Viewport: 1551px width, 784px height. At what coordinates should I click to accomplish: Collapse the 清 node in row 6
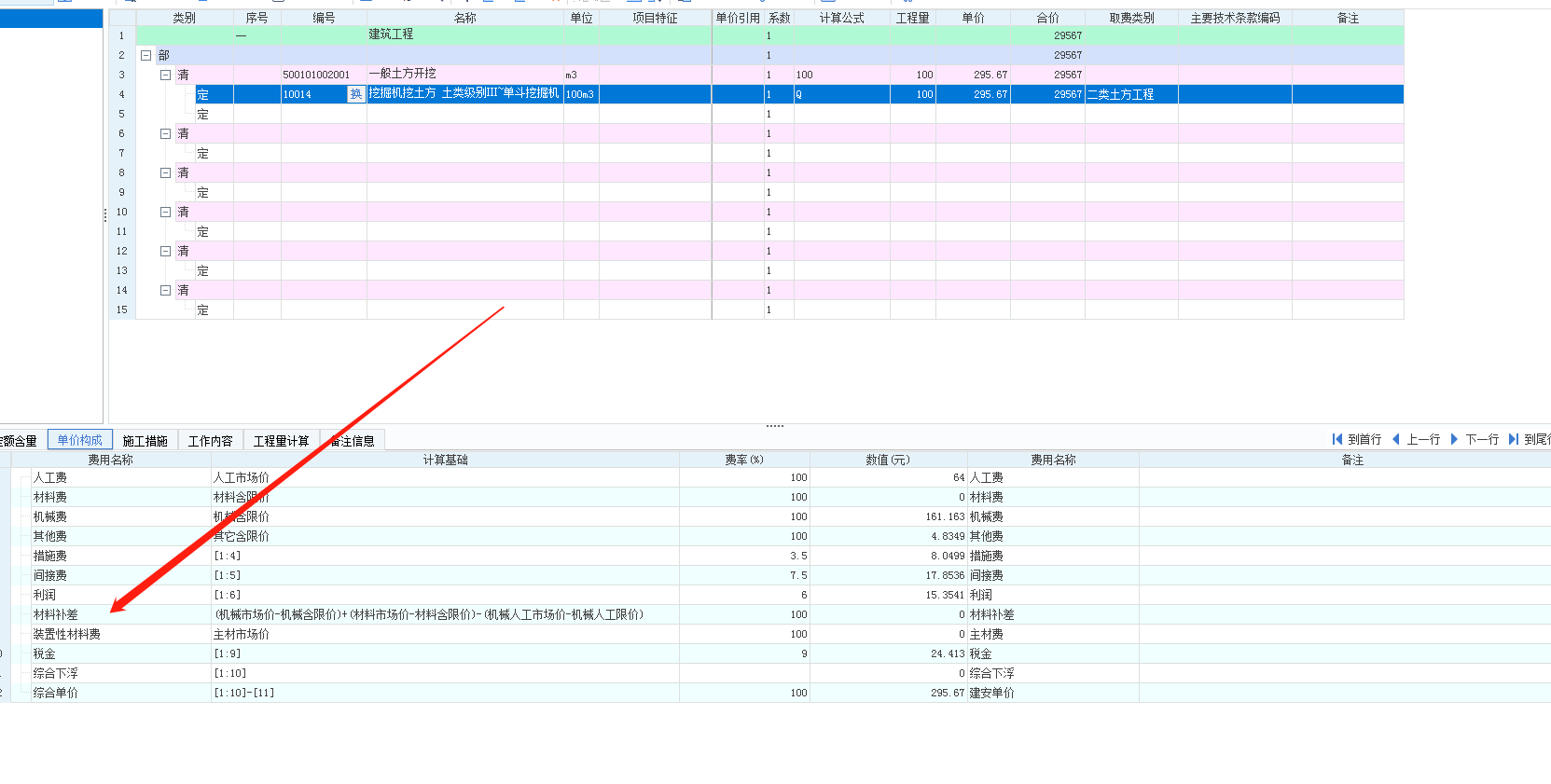tap(165, 133)
